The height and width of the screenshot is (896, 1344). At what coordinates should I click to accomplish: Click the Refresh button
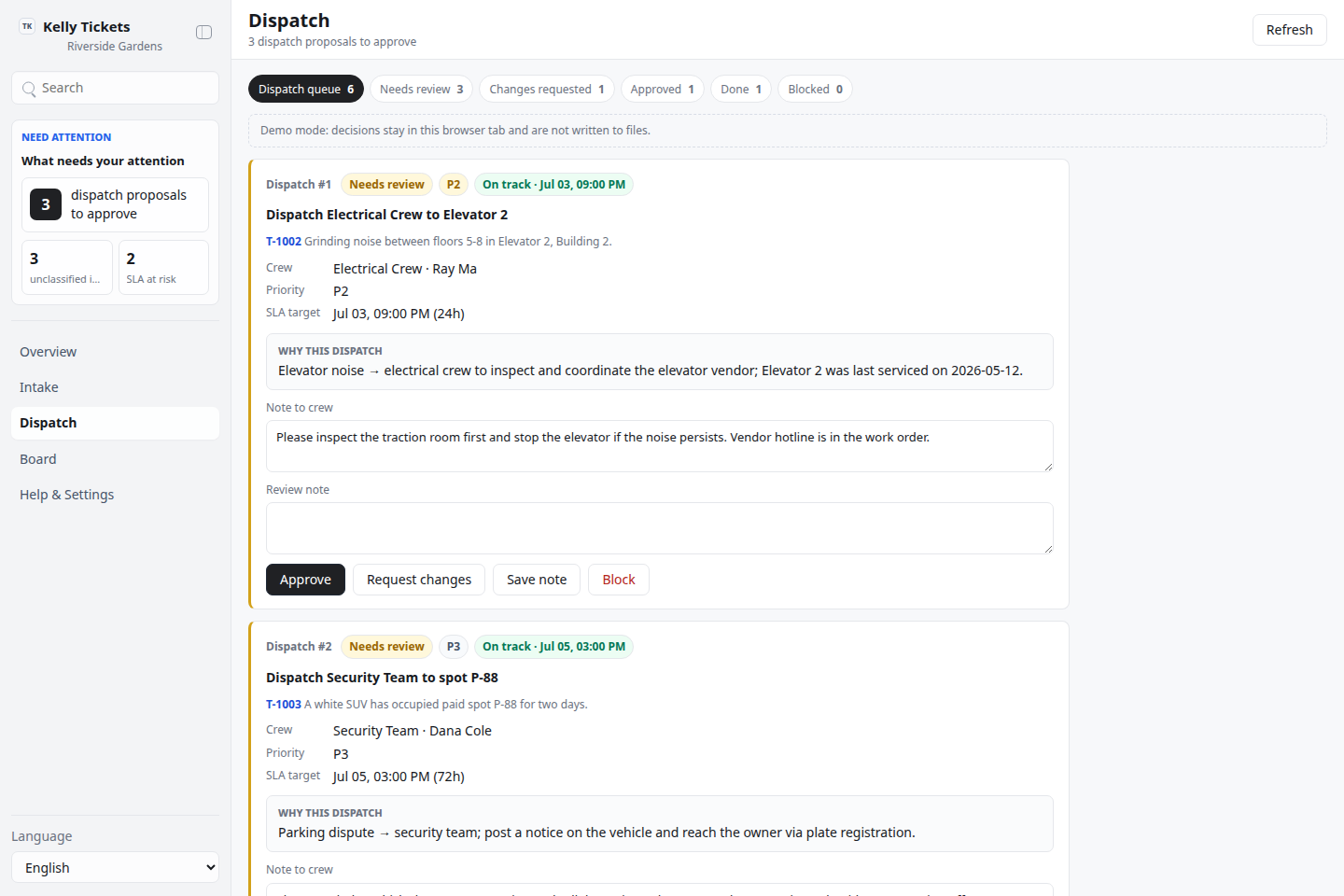1289,30
